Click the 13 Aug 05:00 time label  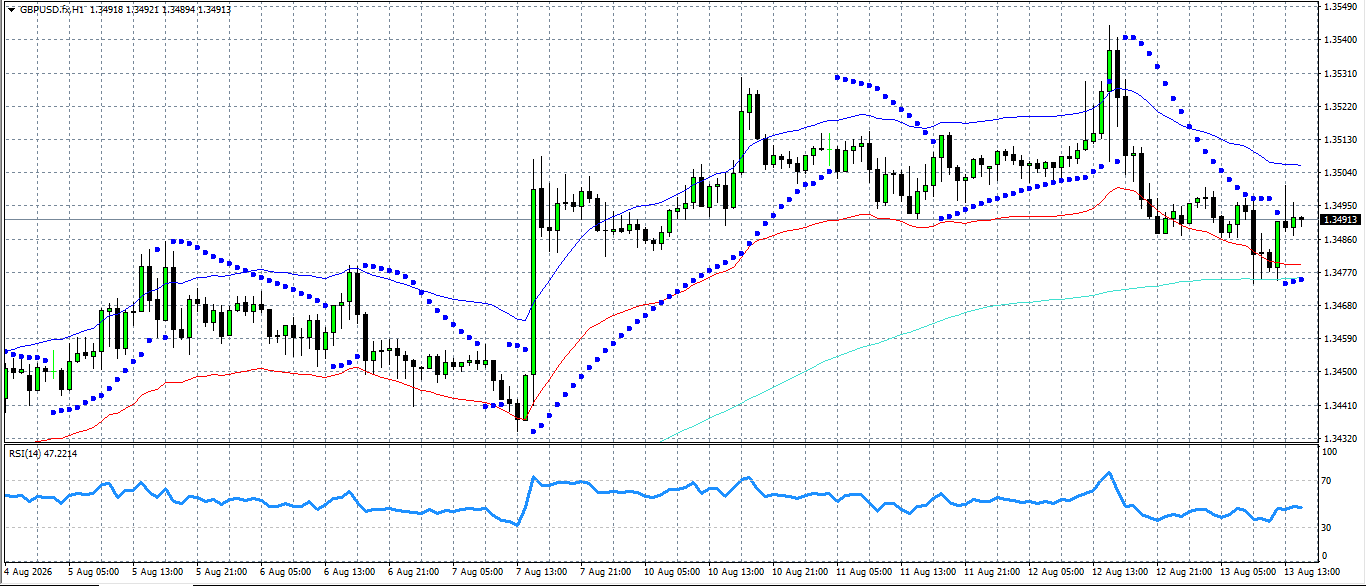pyautogui.click(x=1247, y=572)
